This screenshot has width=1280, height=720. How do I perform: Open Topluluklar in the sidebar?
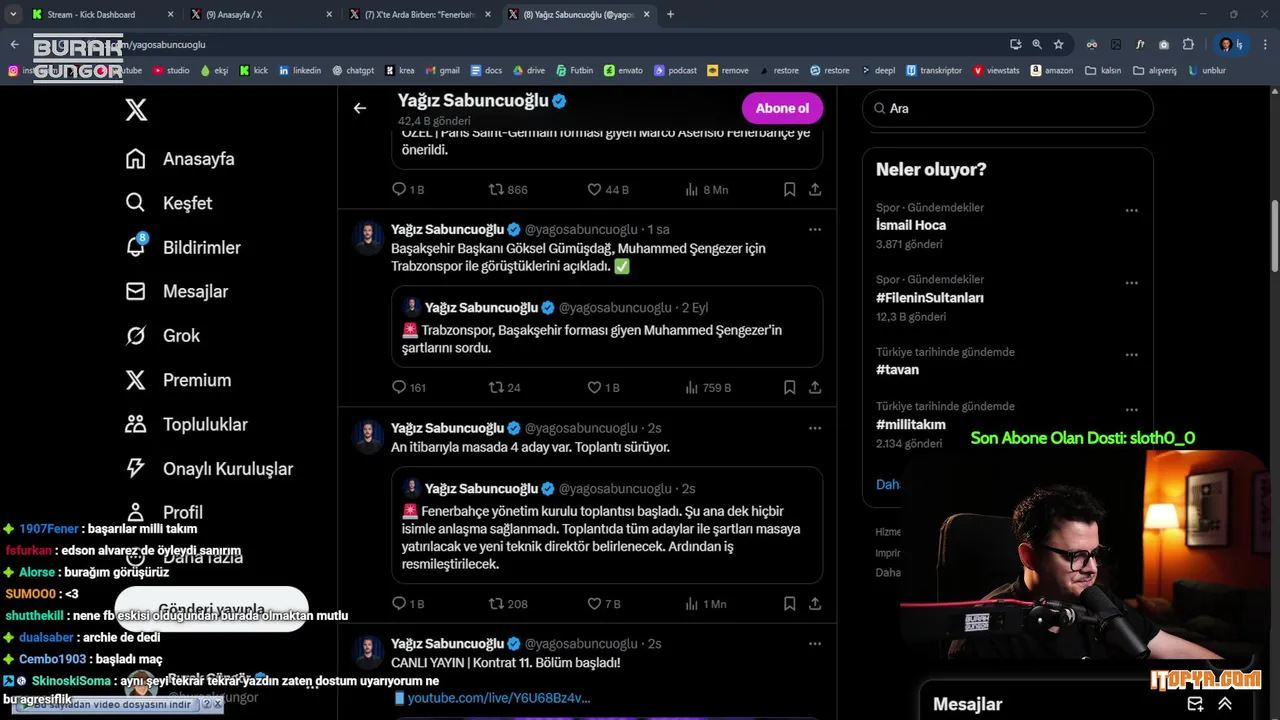[x=186, y=424]
